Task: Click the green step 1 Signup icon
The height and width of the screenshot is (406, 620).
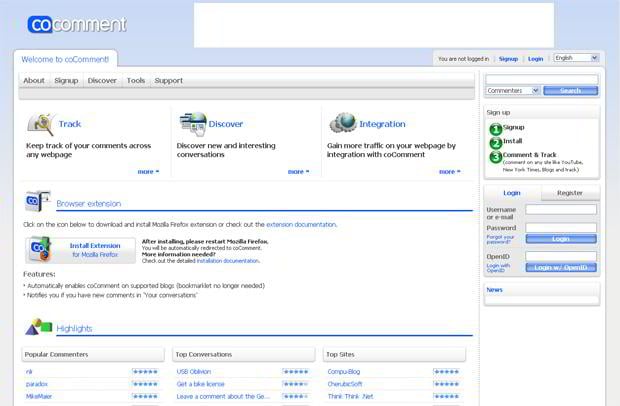Action: tap(495, 128)
